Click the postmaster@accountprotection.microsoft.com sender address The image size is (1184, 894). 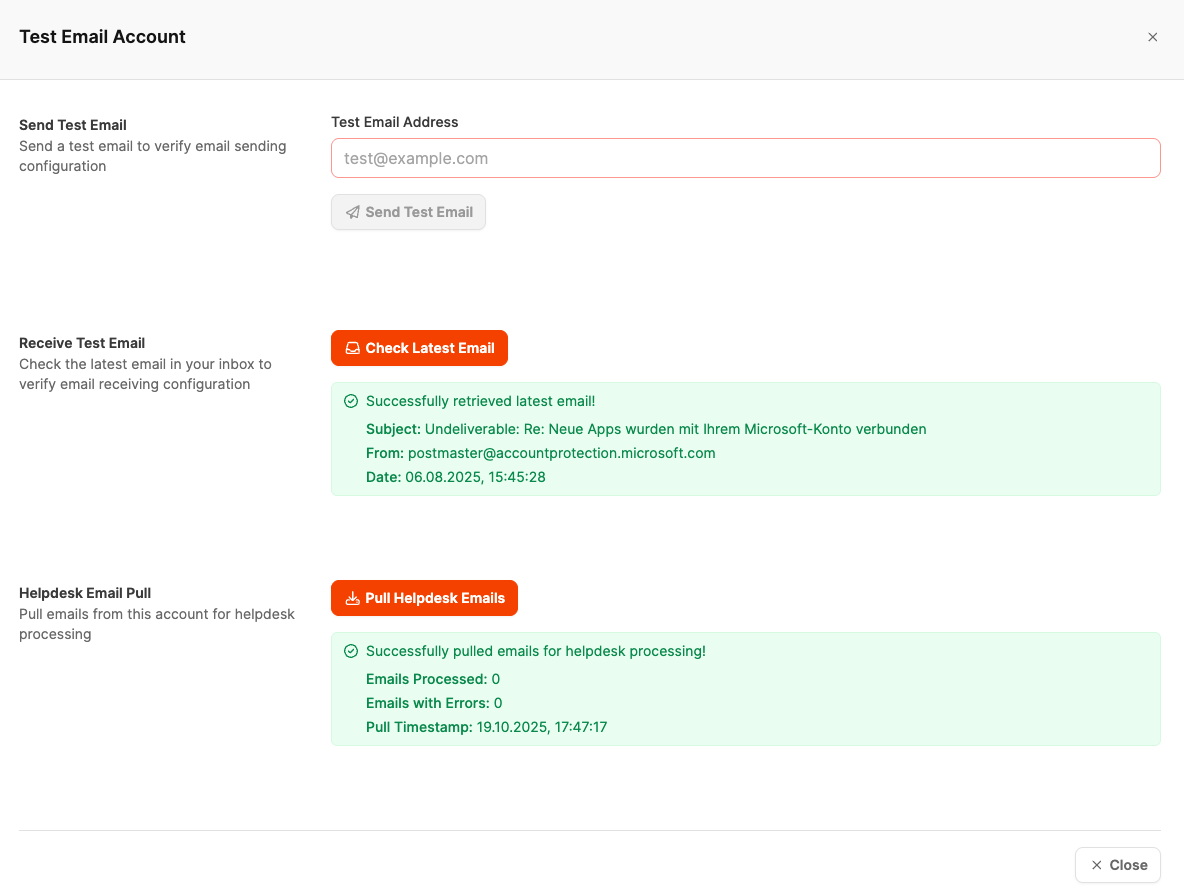(x=561, y=453)
